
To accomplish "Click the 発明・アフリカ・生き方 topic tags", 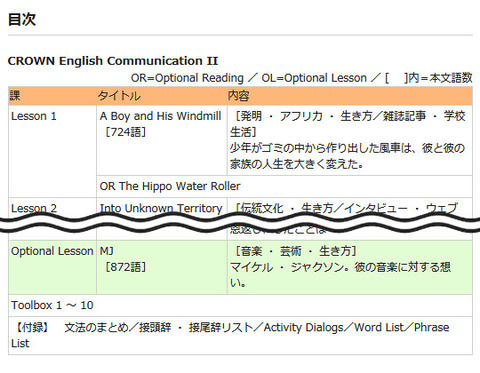I will point(348,124).
